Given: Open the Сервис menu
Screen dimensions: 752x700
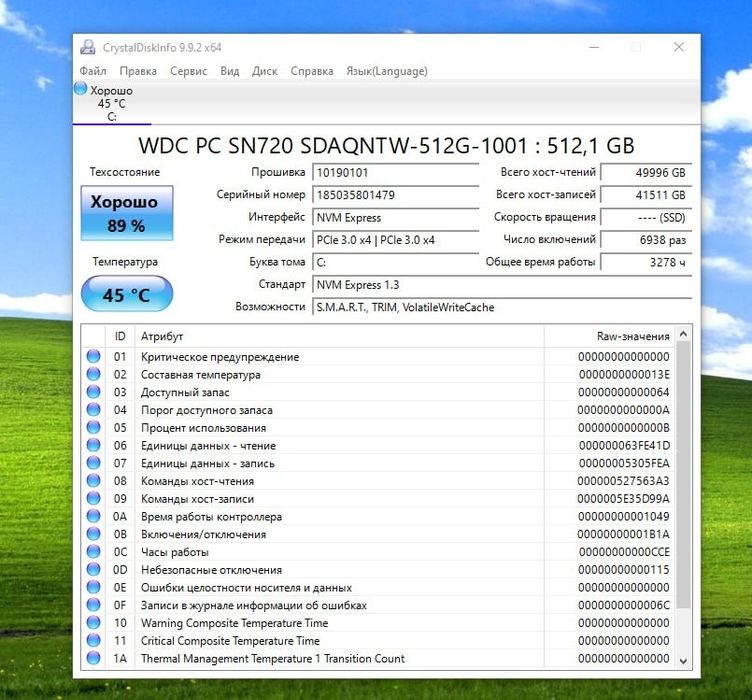Looking at the screenshot, I should [x=188, y=71].
